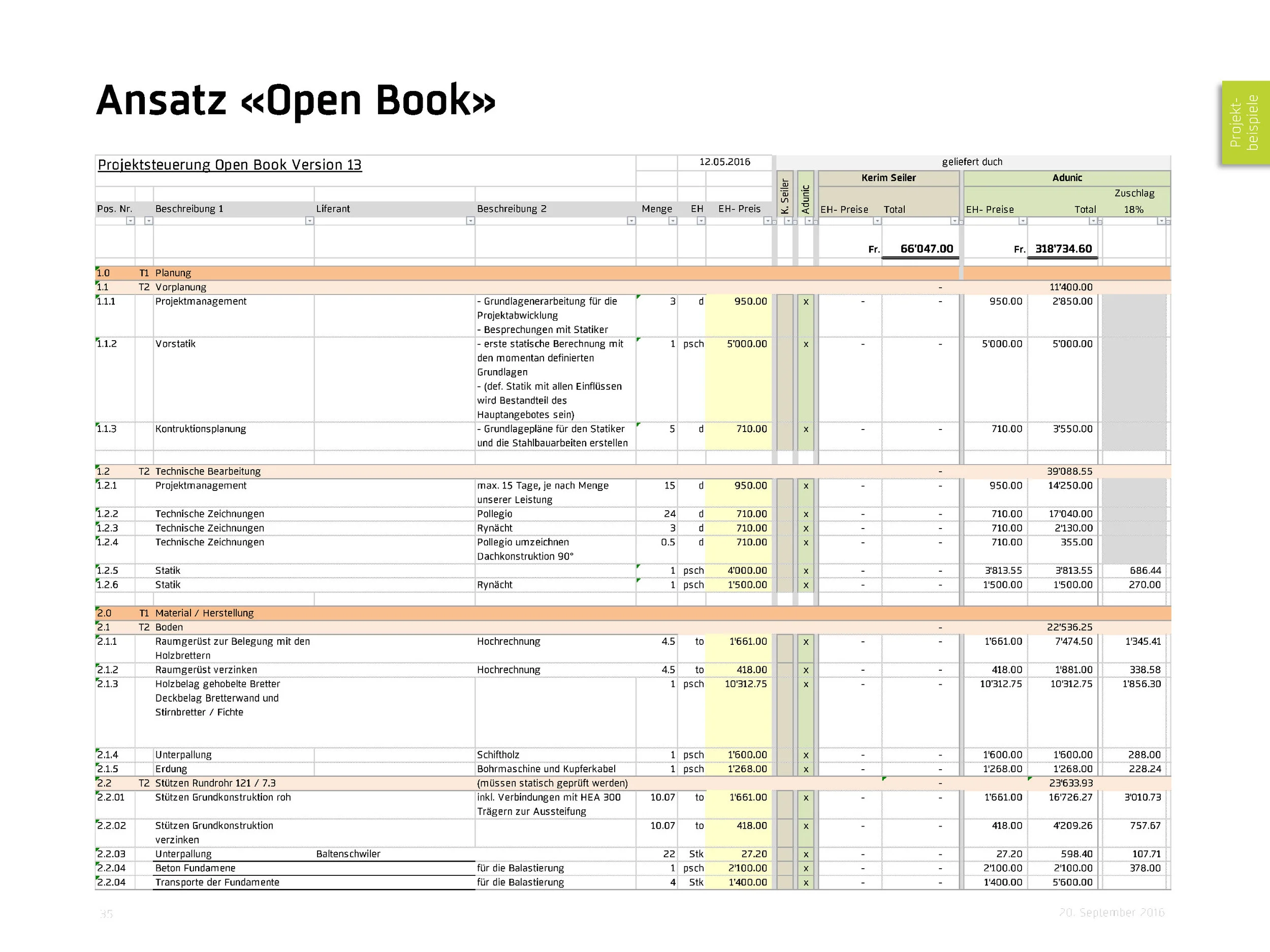Open the Beschreibung 2 filter dropdown

click(x=631, y=221)
